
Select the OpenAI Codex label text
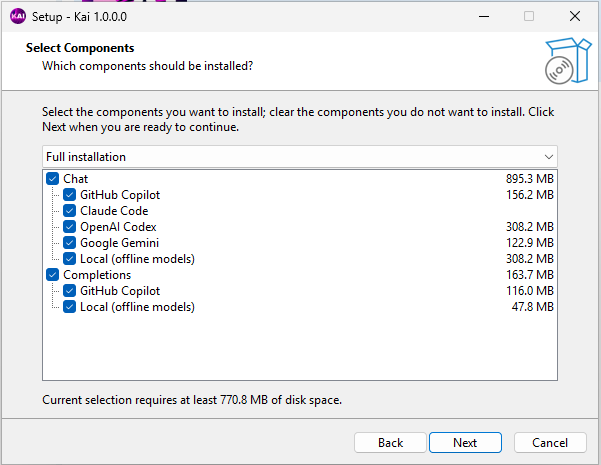point(118,227)
